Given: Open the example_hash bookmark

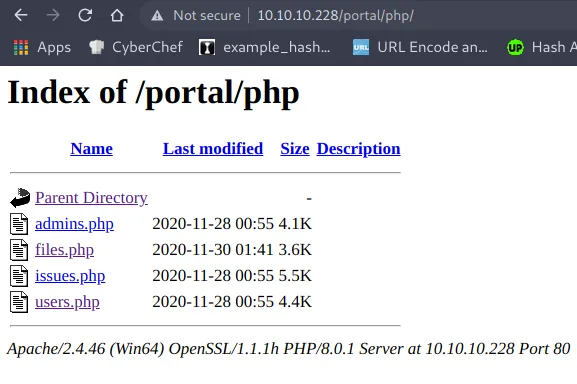Looking at the screenshot, I should pyautogui.click(x=264, y=47).
